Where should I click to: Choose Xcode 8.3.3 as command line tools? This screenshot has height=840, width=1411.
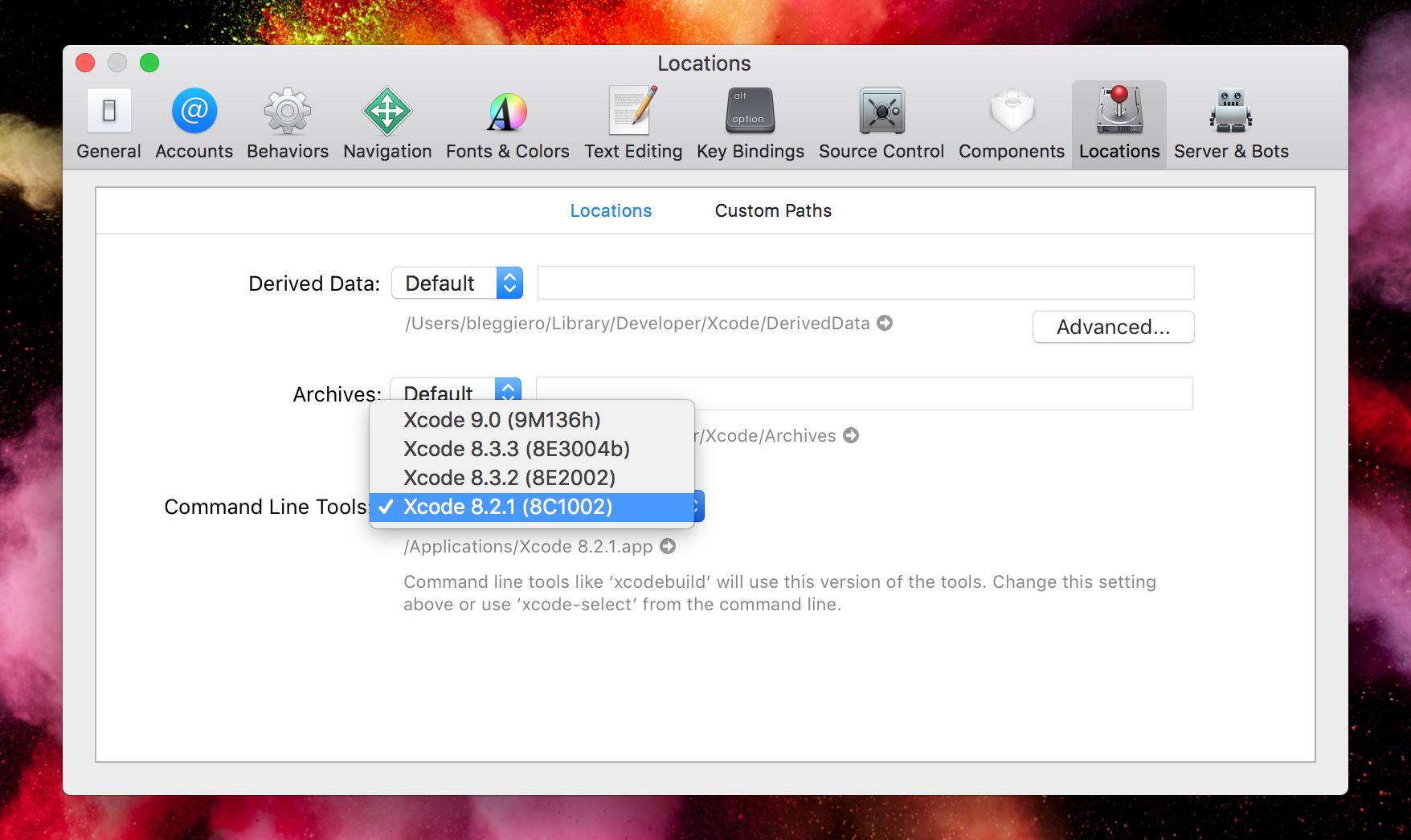click(516, 449)
